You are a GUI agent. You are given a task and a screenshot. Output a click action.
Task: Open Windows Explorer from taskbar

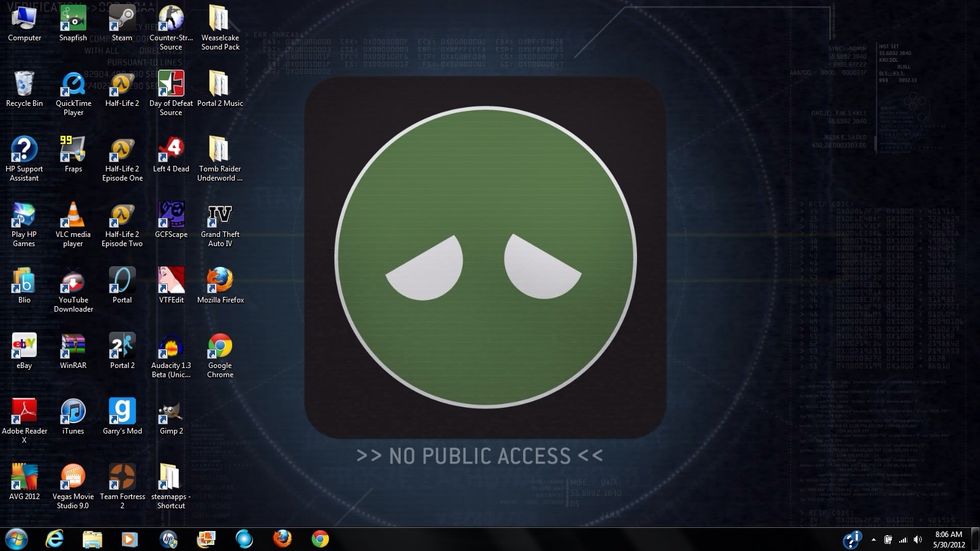92,539
